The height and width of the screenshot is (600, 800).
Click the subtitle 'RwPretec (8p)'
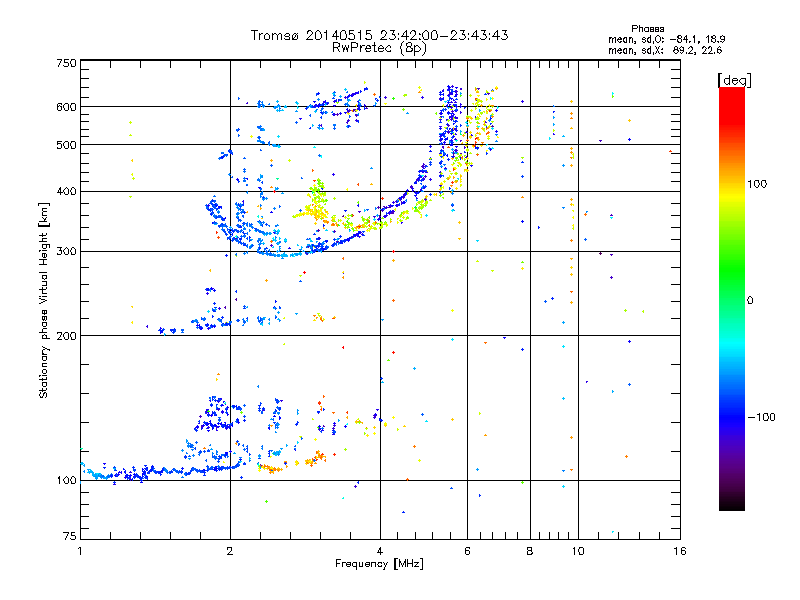(x=379, y=48)
